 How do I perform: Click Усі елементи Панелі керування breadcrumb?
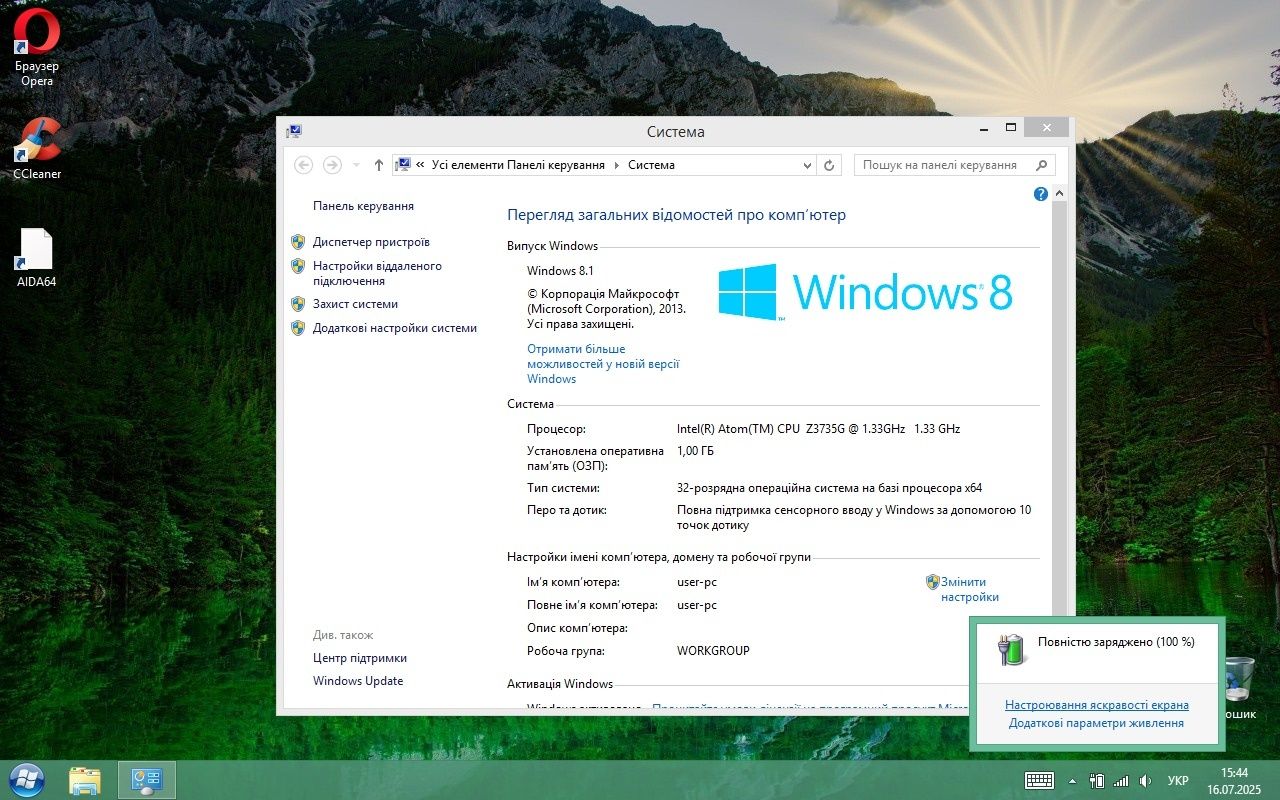pyautogui.click(x=518, y=165)
